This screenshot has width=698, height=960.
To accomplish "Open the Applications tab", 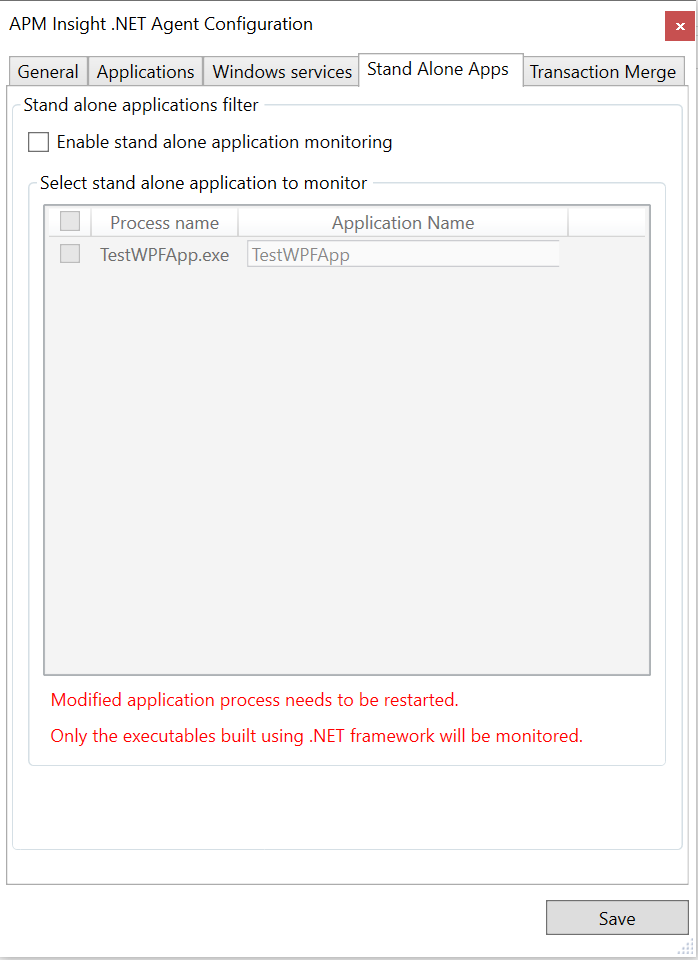I will coord(144,71).
